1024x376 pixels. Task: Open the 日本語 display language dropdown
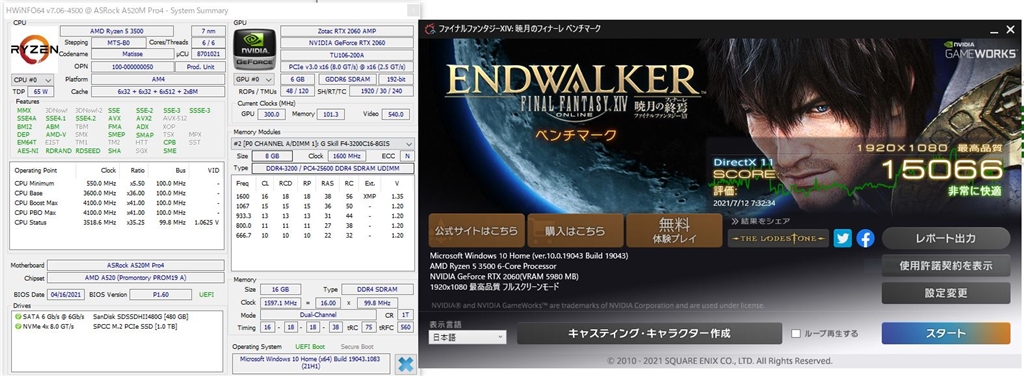click(467, 337)
